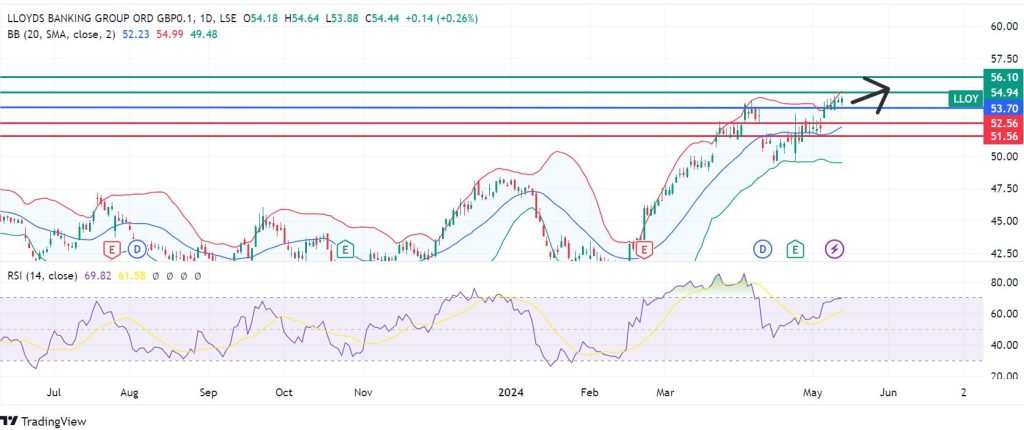Open the red earnings marker in late February
The image size is (1024, 430).
click(645, 249)
